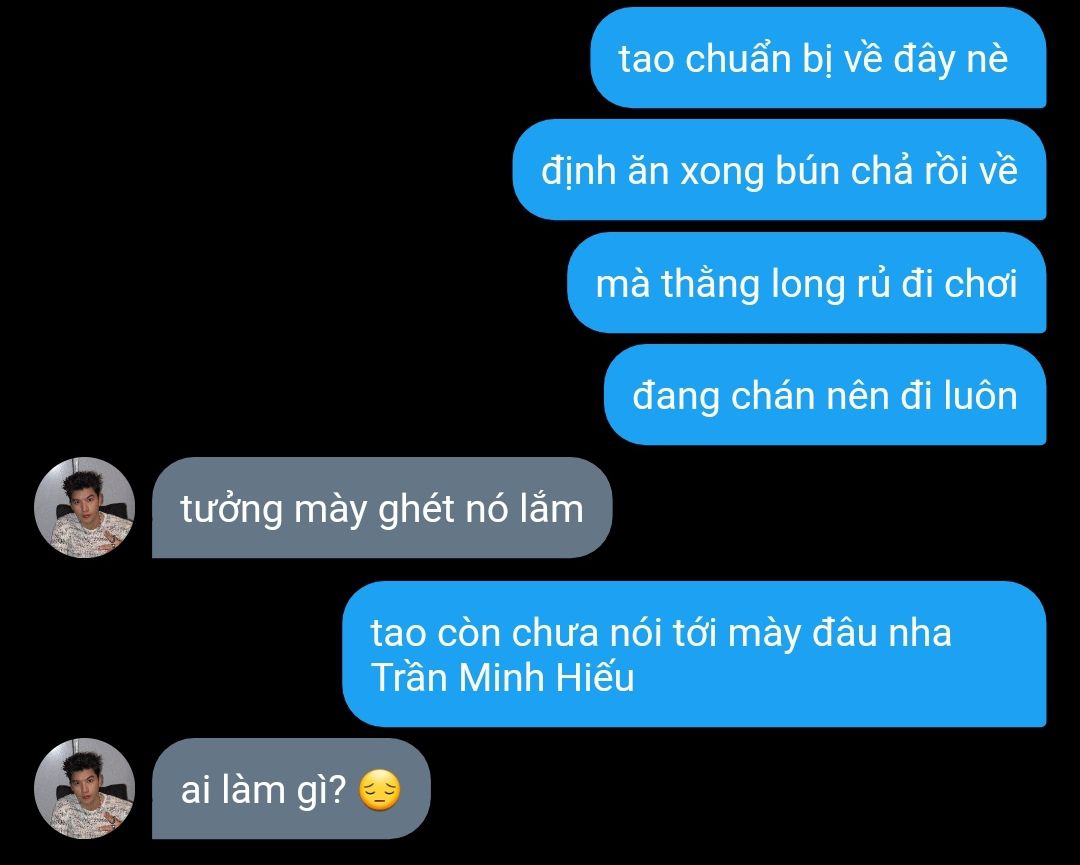The image size is (1080, 865).
Task: Click the name 'Trần Minh Hiếu' in message
Action: point(502,678)
